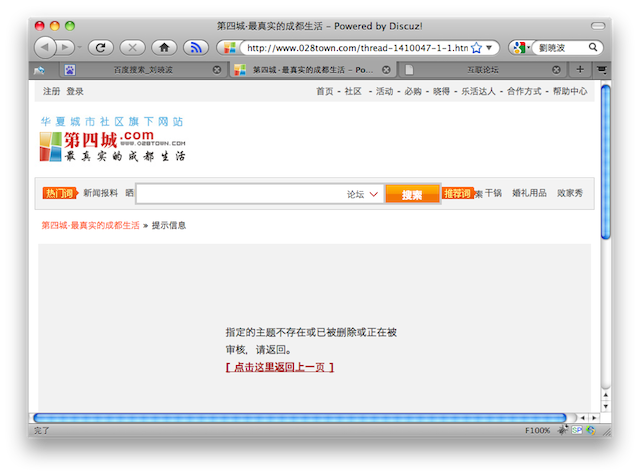The image size is (640, 476).
Task: Click the 第四城 site logo
Action: (x=112, y=145)
